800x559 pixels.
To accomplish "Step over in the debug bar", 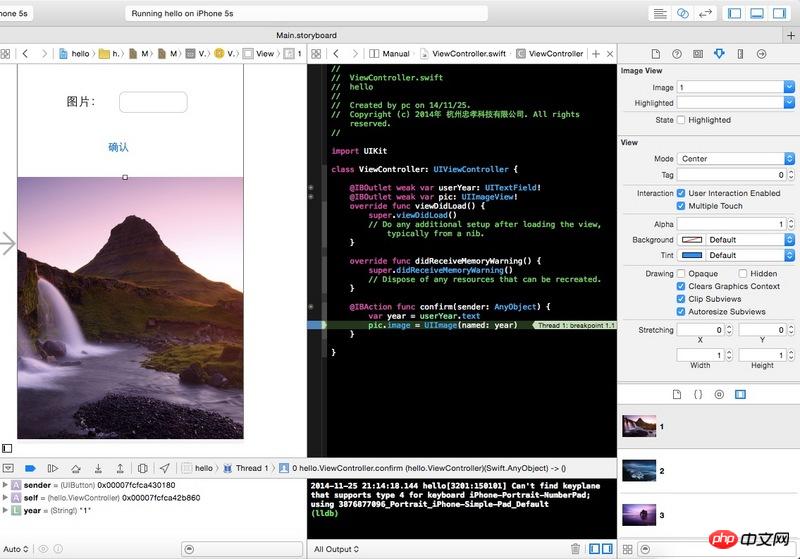I will click(76, 468).
